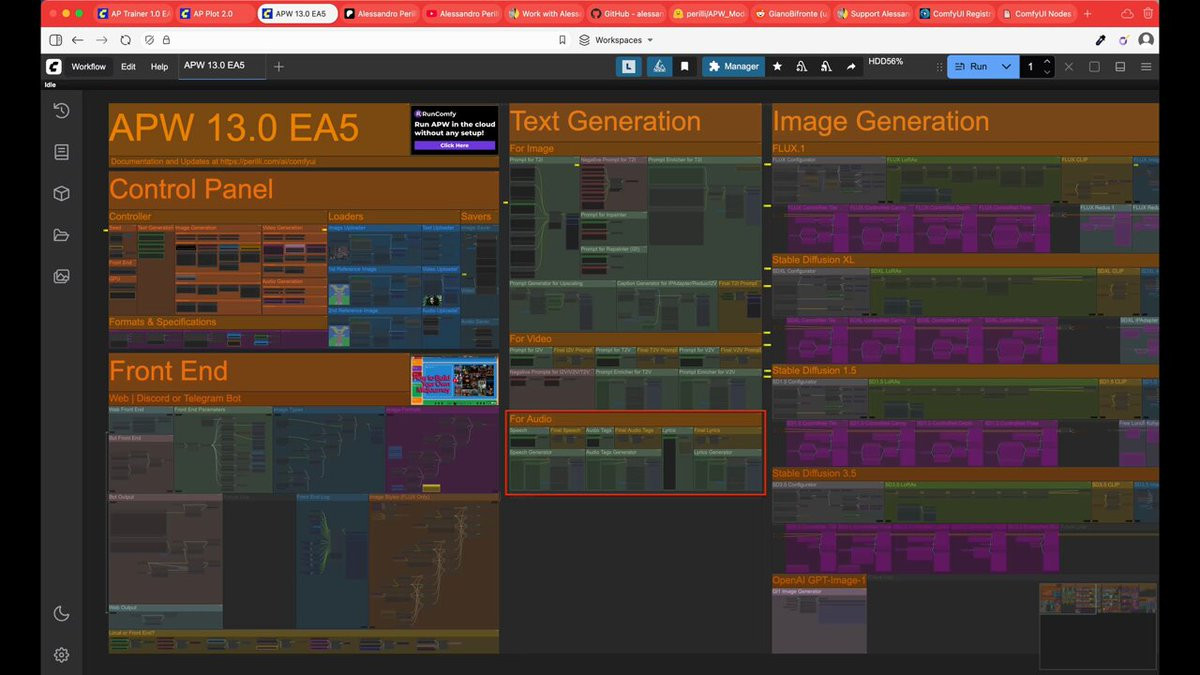Viewport: 1200px width, 675px height.
Task: Toggle dark theme with the moon icon
Action: 61,613
